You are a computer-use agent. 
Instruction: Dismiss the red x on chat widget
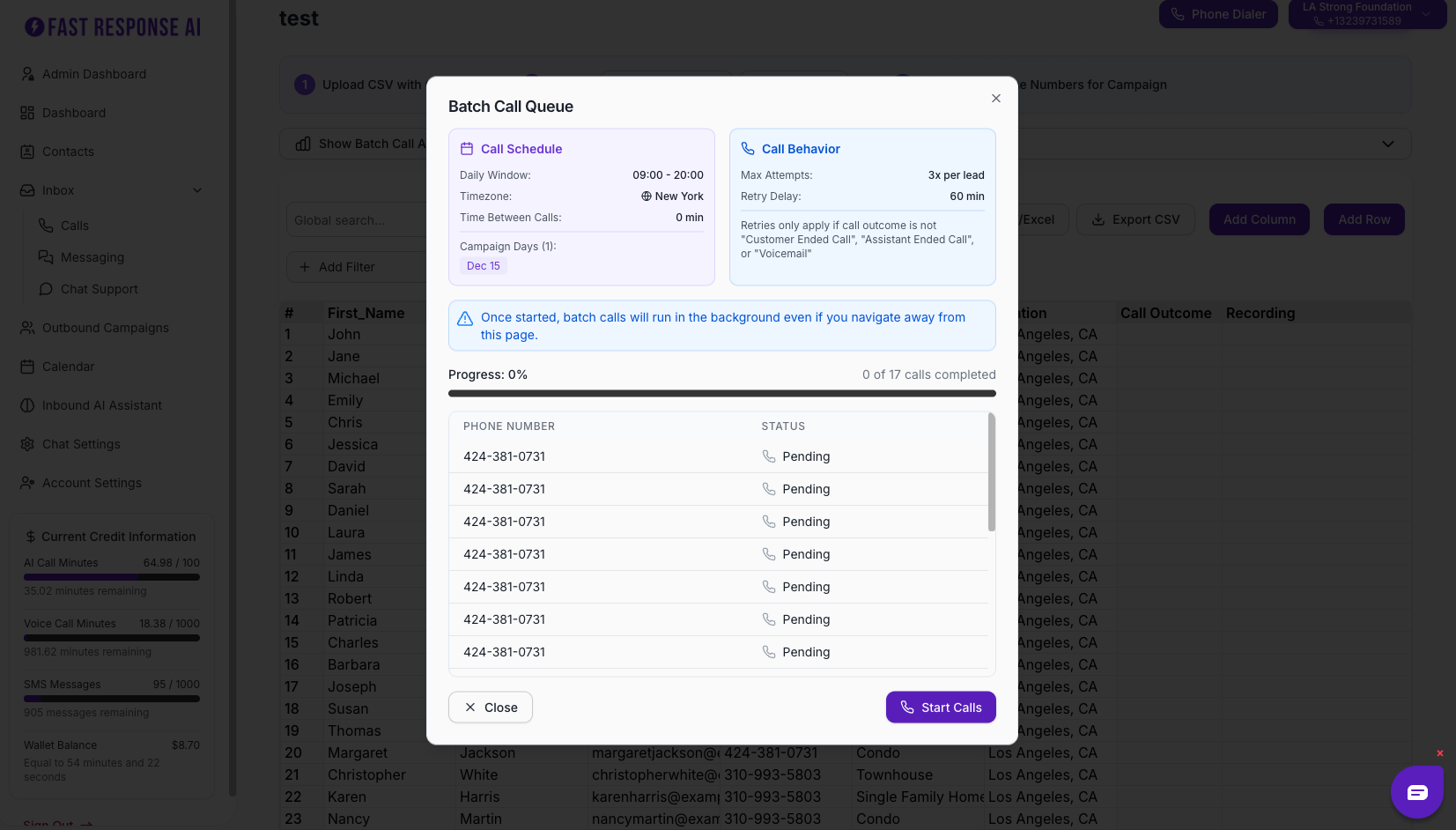[1440, 753]
